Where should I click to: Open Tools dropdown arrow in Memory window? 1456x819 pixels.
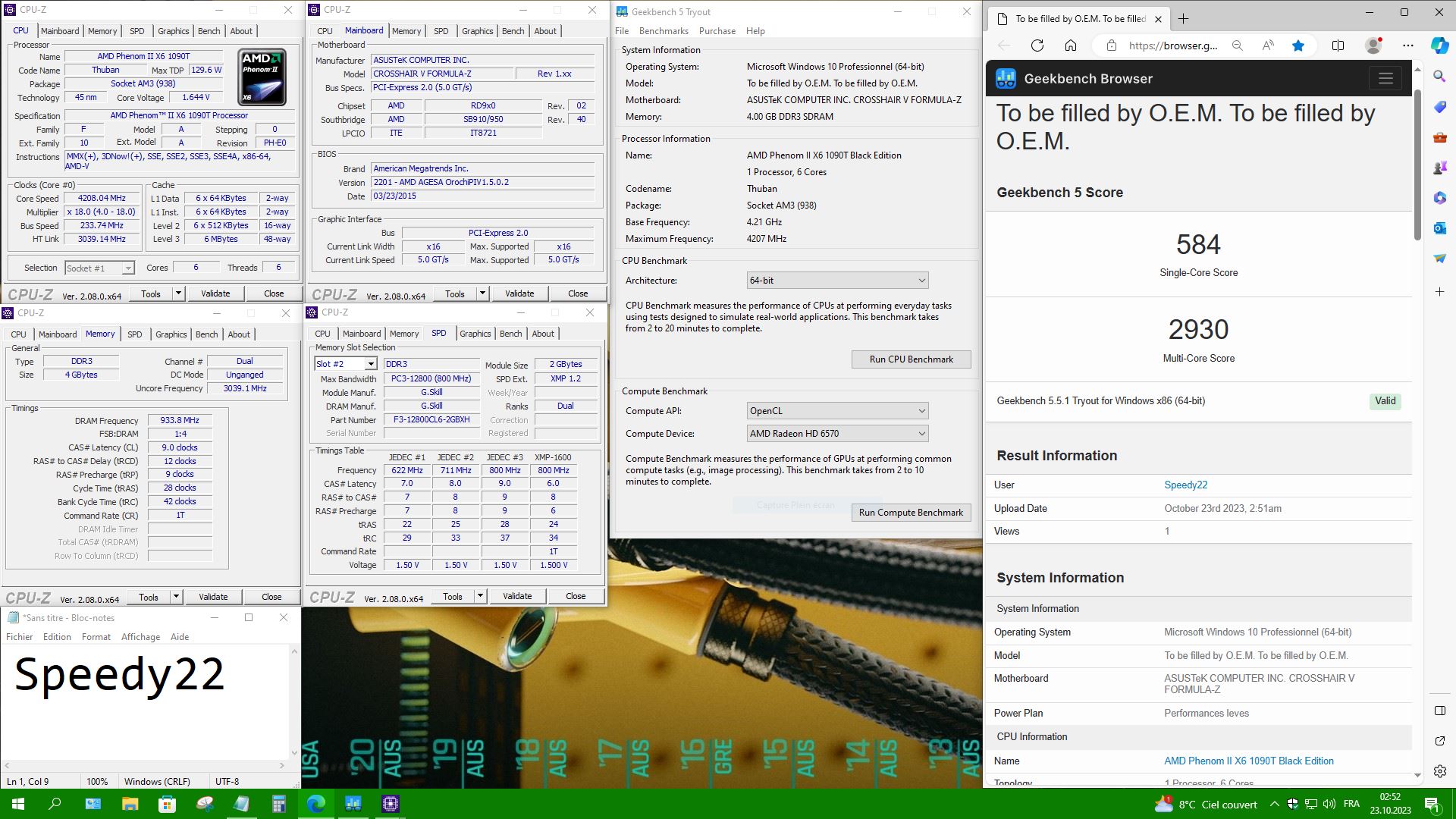(x=176, y=597)
